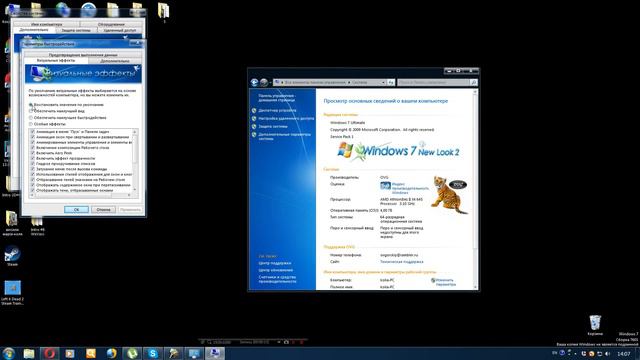640x360 pixels.
Task: Click the search magnifier in System window
Action: point(473,82)
